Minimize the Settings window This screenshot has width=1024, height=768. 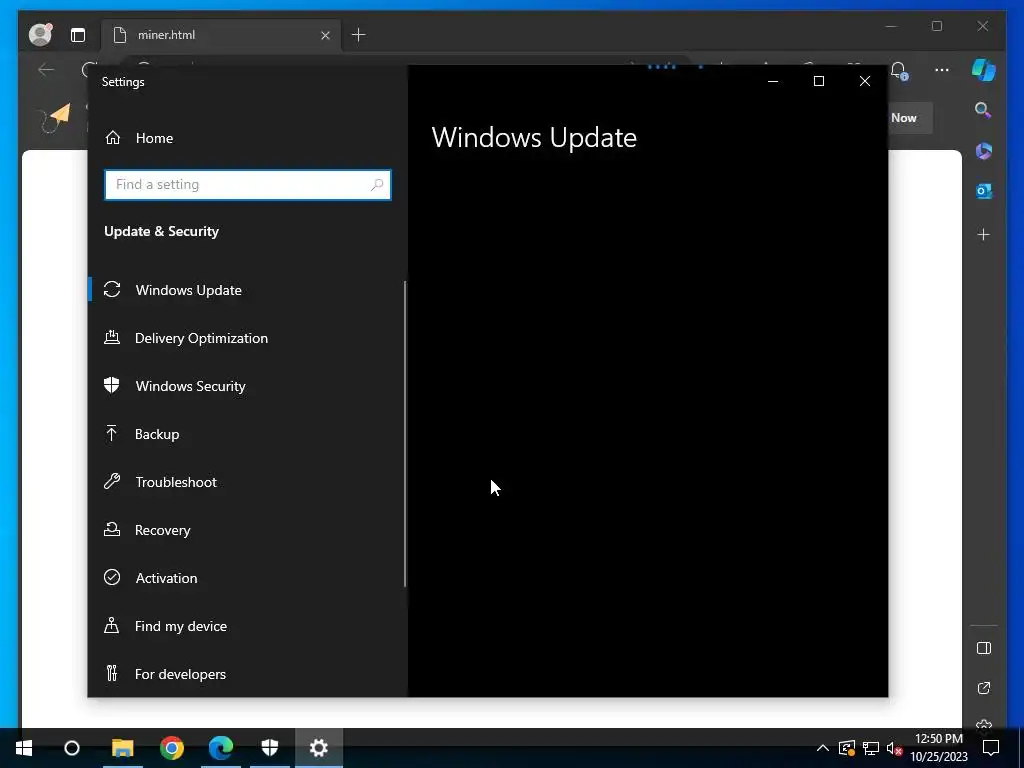coord(773,81)
